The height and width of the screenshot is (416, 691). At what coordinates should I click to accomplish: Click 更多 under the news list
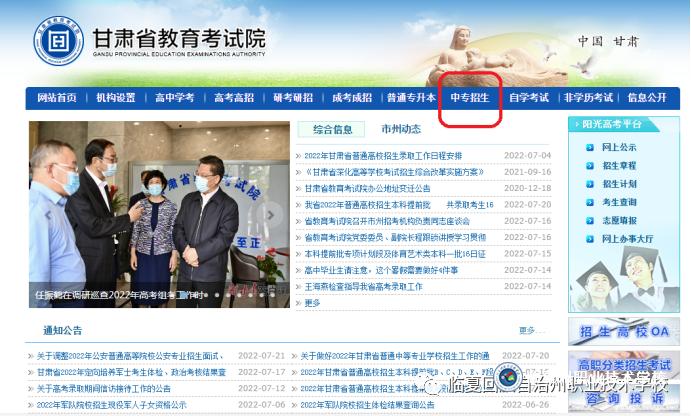(312, 303)
